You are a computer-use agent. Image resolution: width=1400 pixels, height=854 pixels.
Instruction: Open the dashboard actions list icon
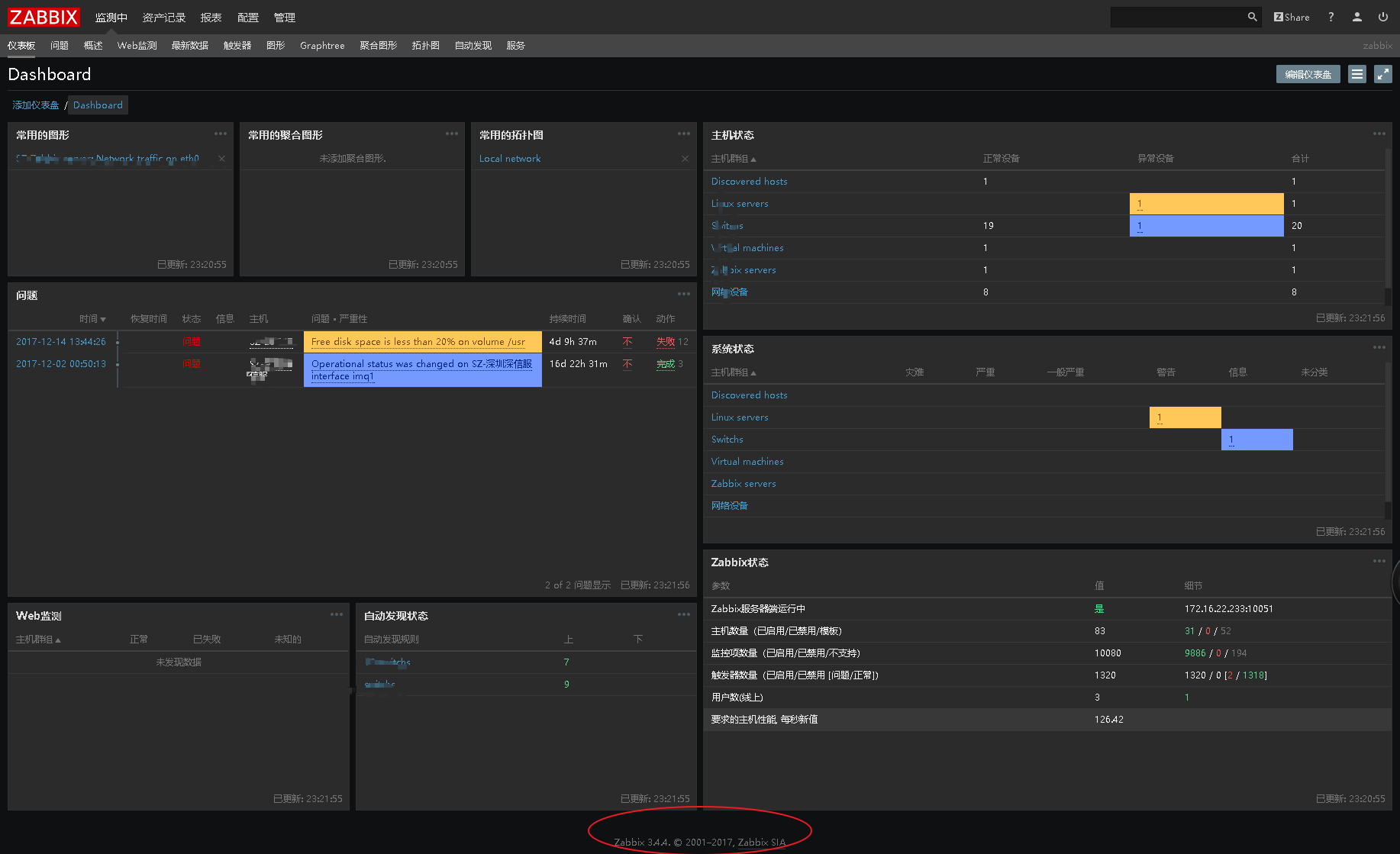pos(1357,74)
